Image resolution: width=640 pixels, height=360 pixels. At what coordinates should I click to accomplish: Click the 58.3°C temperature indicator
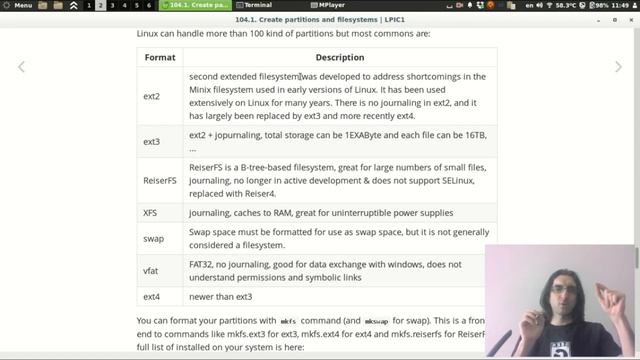tap(566, 5)
